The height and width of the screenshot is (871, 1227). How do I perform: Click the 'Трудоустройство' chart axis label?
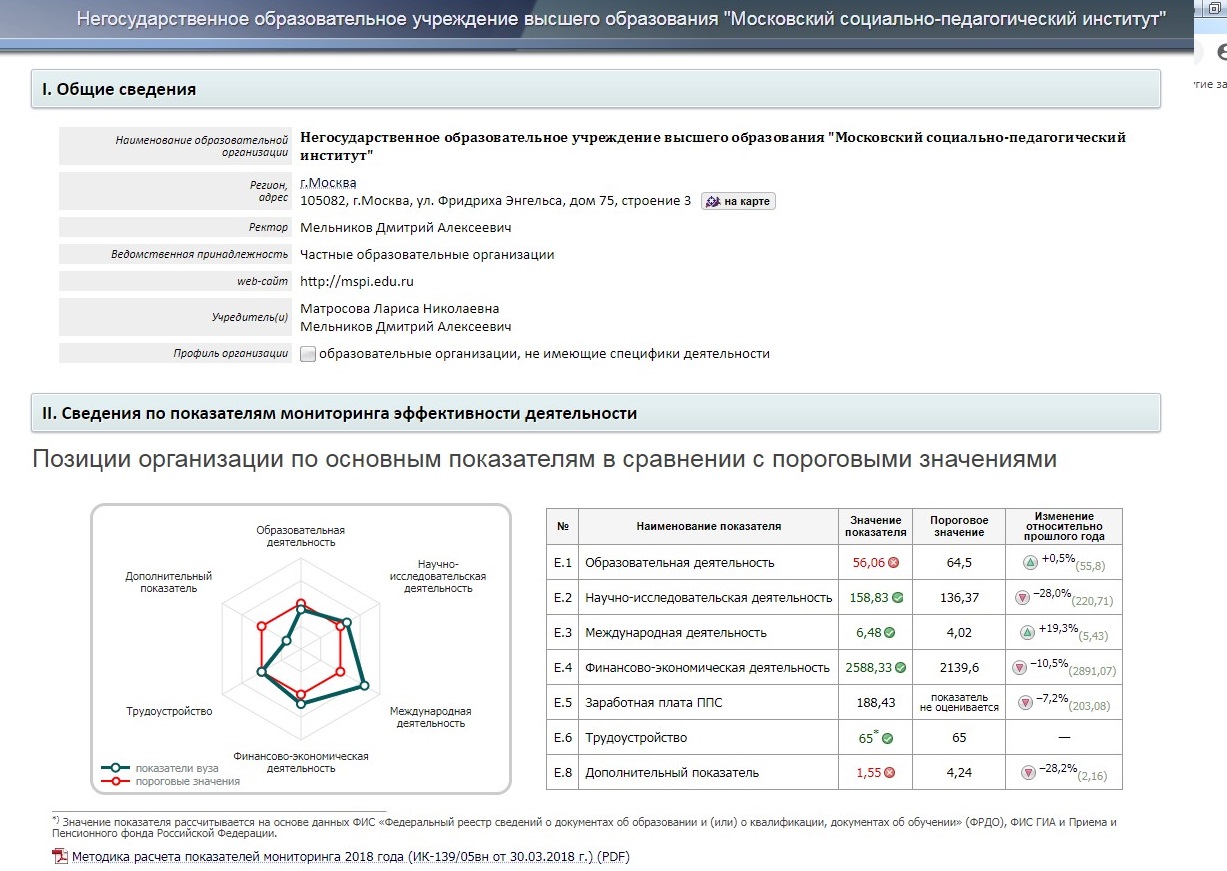169,711
